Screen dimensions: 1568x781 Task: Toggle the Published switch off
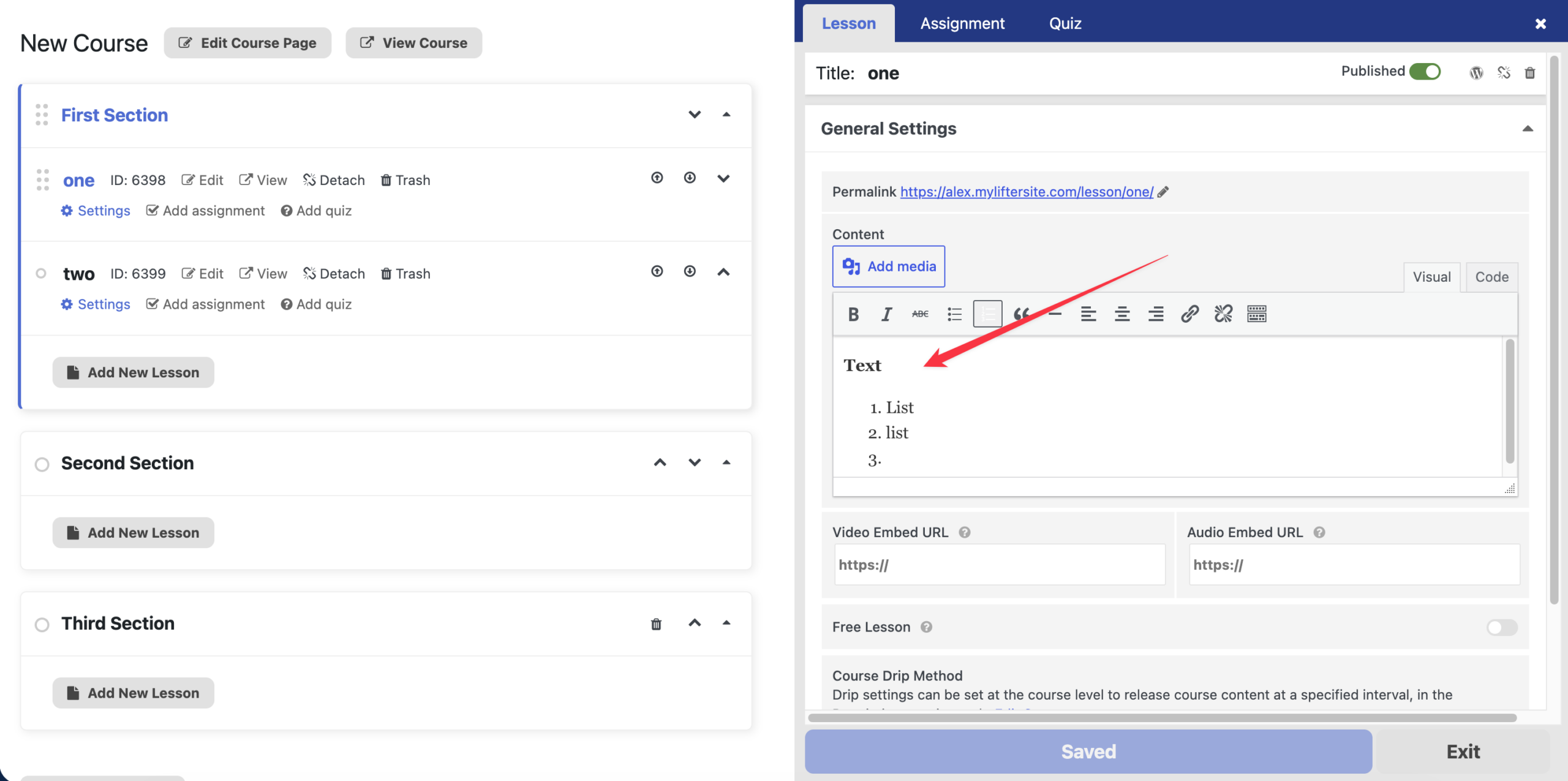tap(1425, 72)
